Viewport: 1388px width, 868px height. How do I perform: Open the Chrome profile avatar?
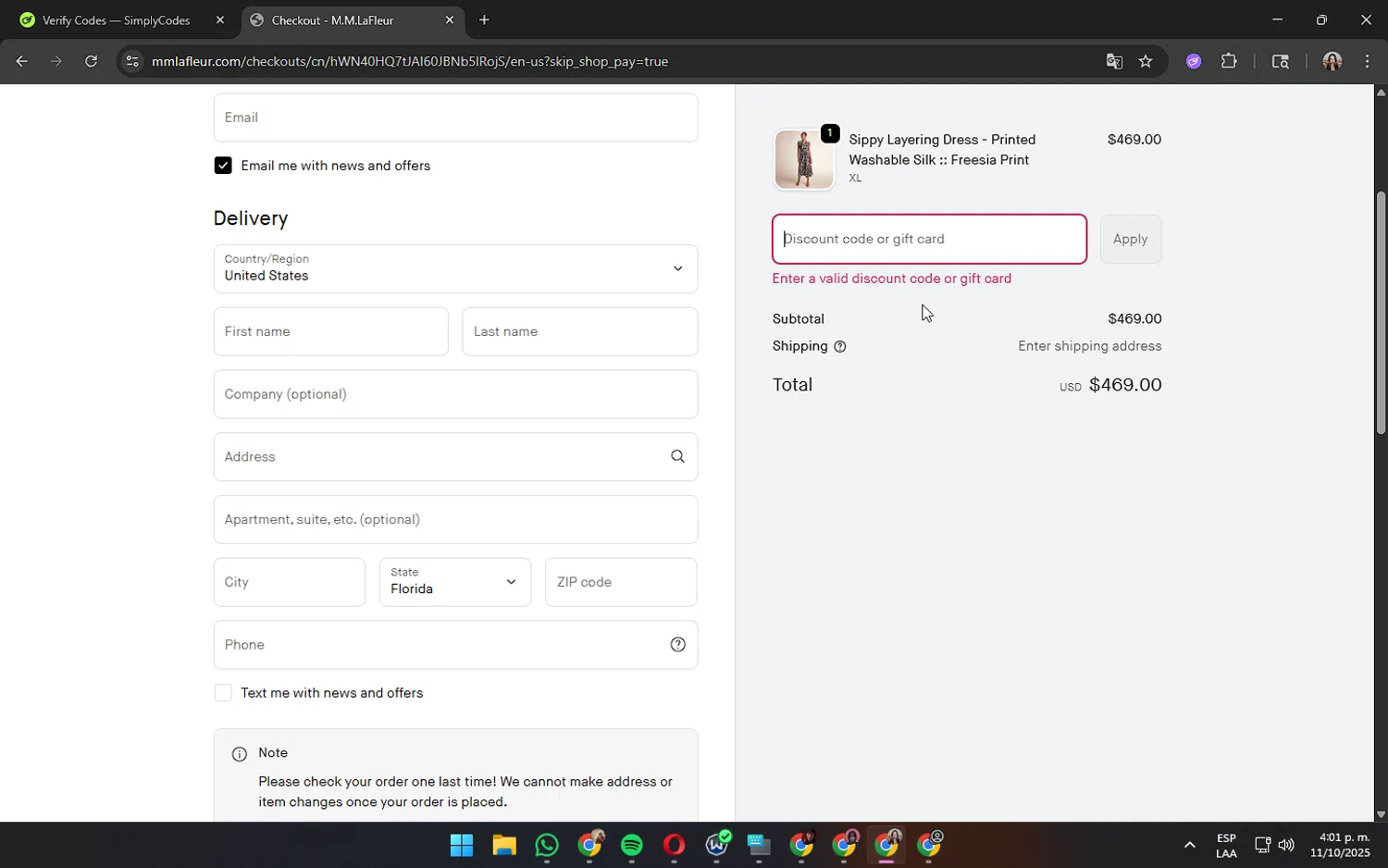tap(1332, 61)
